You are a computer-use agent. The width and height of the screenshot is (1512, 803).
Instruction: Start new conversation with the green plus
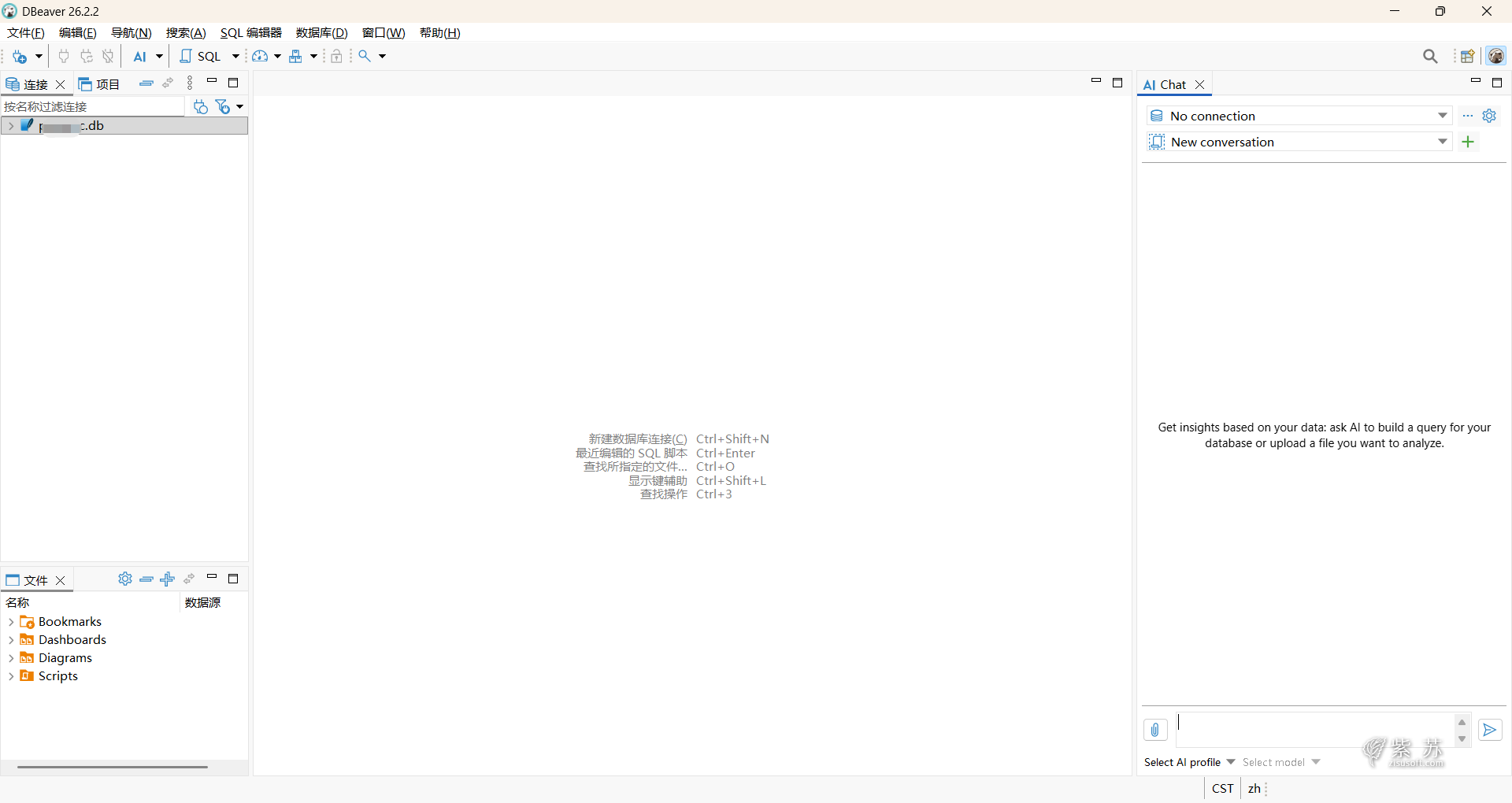pyautogui.click(x=1468, y=142)
